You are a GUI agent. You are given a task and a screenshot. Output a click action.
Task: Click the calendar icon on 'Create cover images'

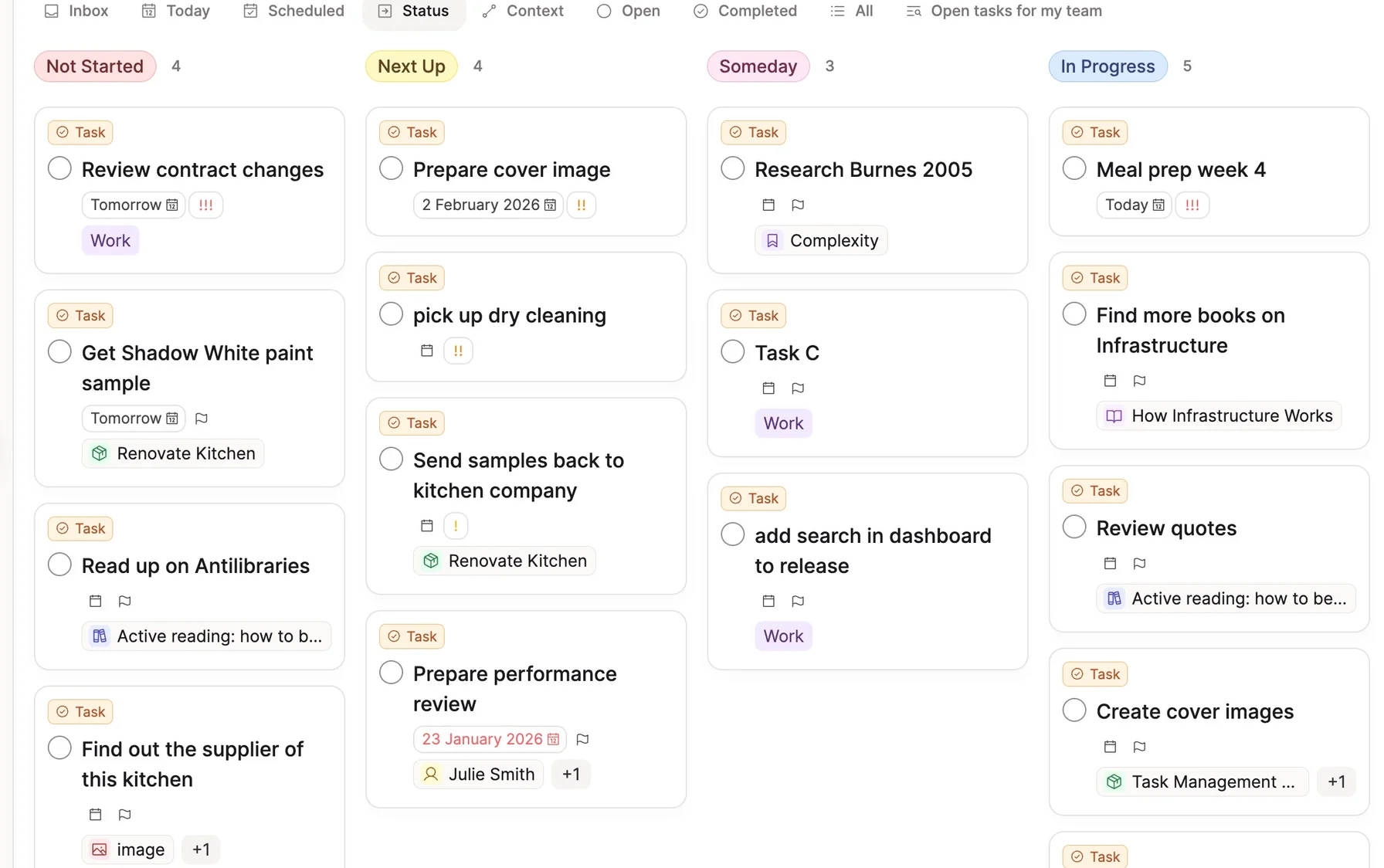pyautogui.click(x=1110, y=746)
